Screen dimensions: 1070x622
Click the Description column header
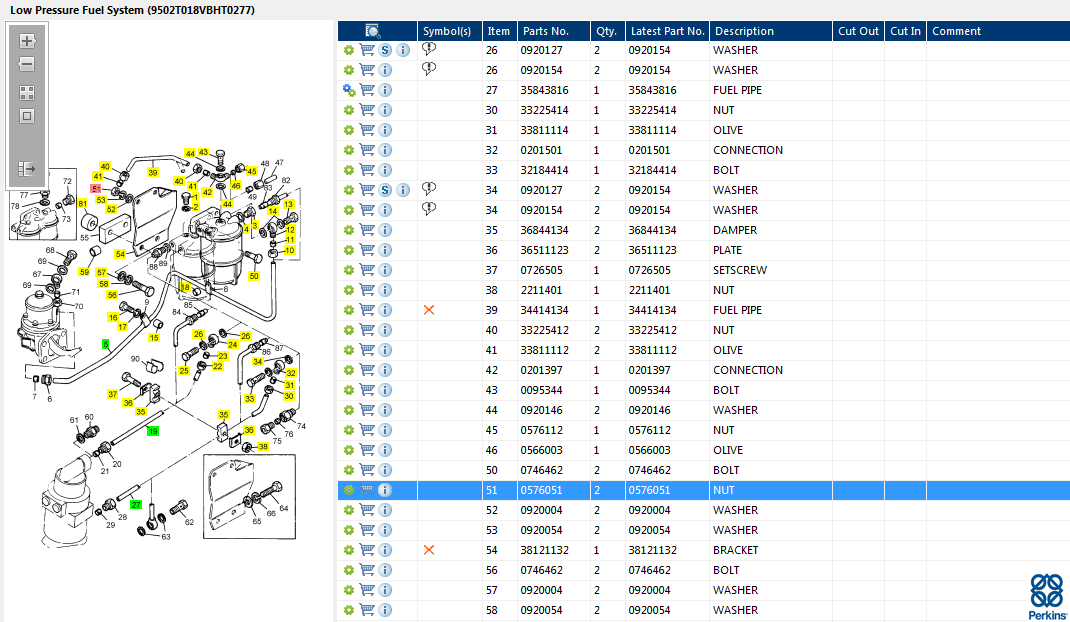click(x=770, y=31)
